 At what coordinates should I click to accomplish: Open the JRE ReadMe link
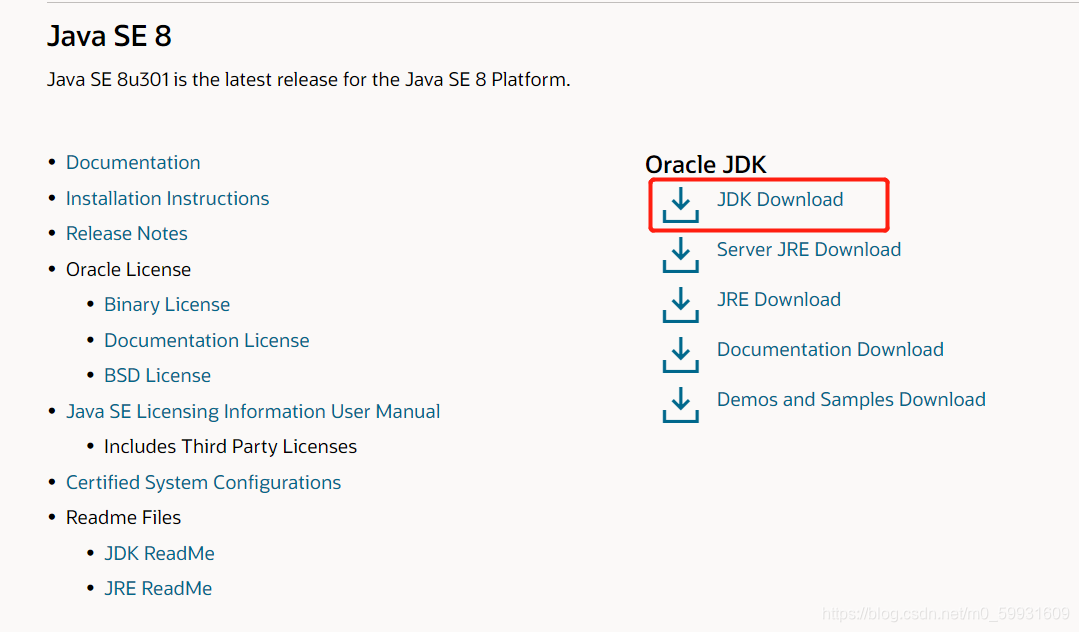[158, 589]
